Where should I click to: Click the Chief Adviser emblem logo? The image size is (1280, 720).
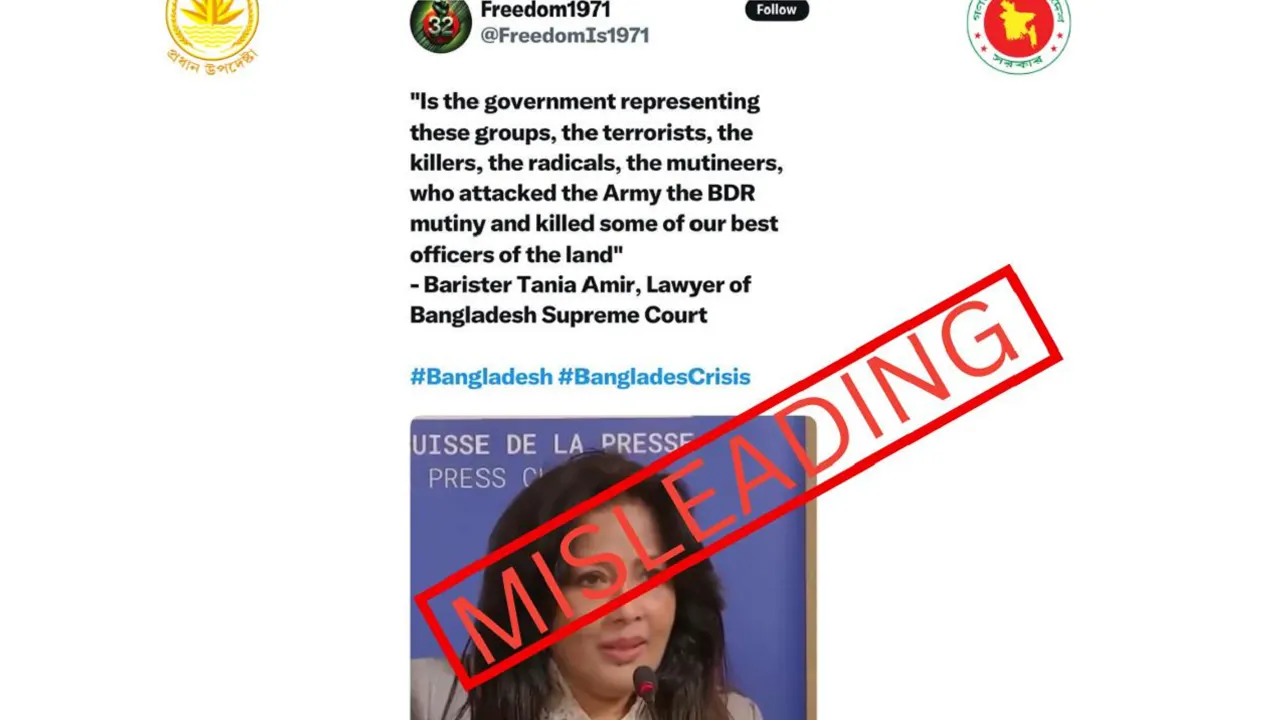pos(212,33)
